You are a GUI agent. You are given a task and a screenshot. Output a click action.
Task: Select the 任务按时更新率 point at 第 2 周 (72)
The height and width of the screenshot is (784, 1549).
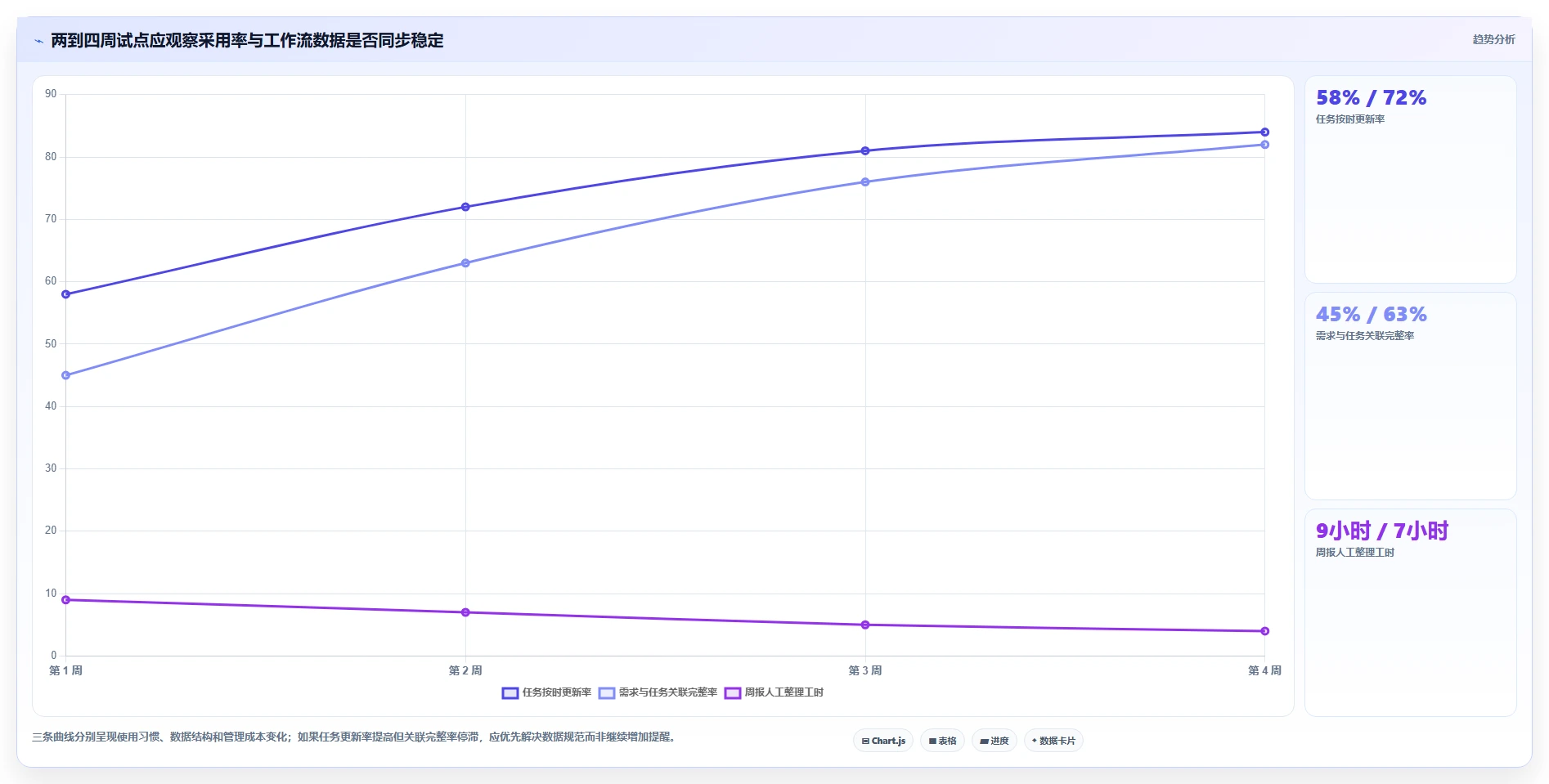[465, 207]
